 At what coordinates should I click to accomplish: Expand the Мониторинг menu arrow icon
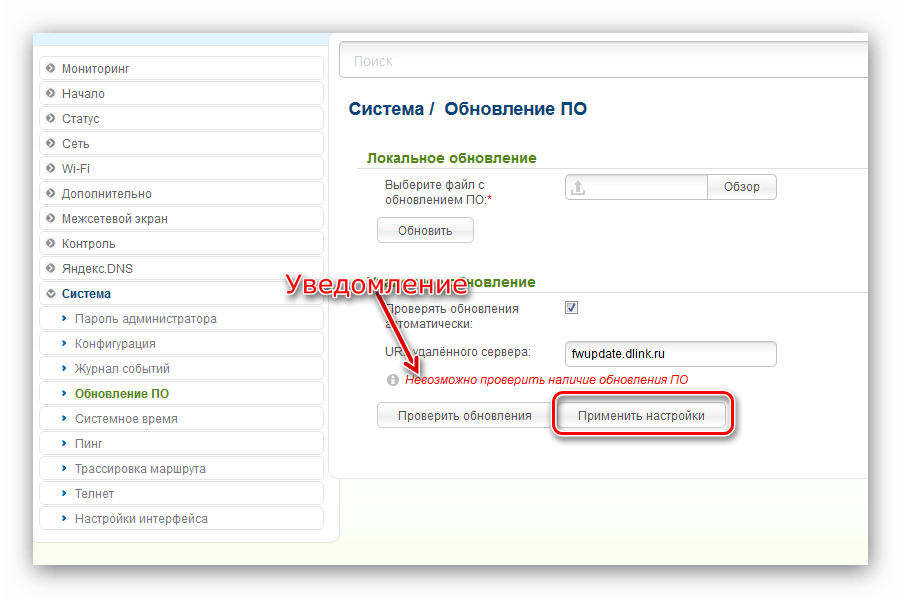(51, 68)
